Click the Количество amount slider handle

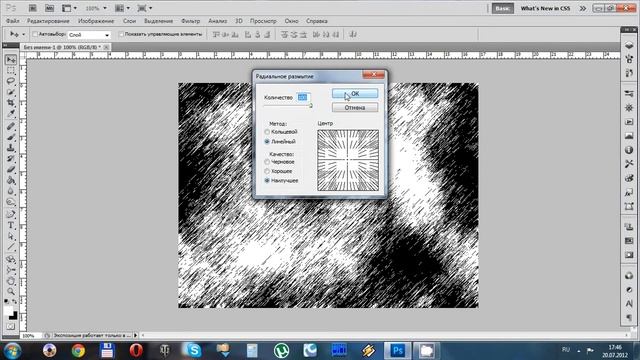tap(311, 106)
